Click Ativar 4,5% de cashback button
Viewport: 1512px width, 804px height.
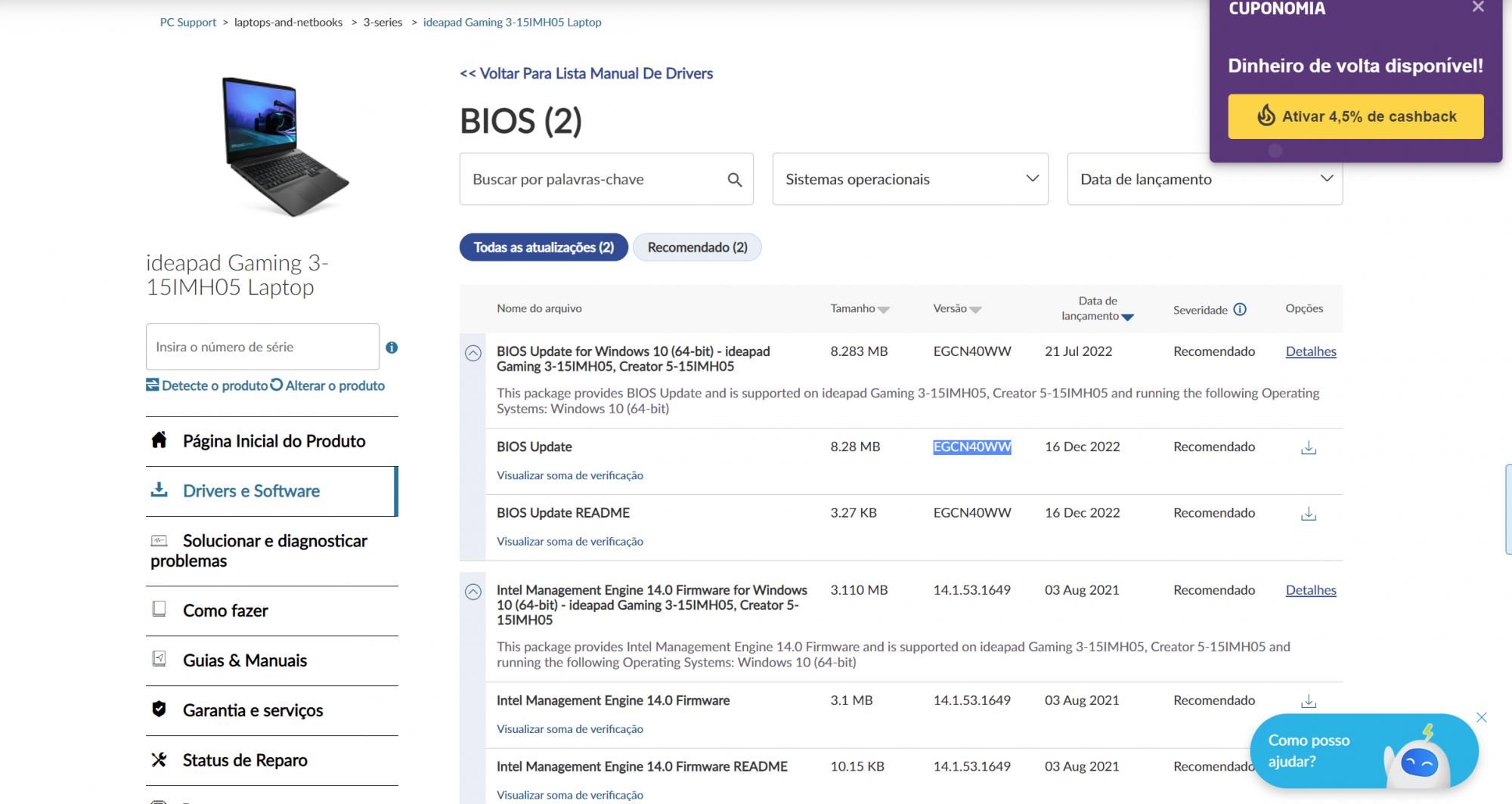(x=1356, y=116)
